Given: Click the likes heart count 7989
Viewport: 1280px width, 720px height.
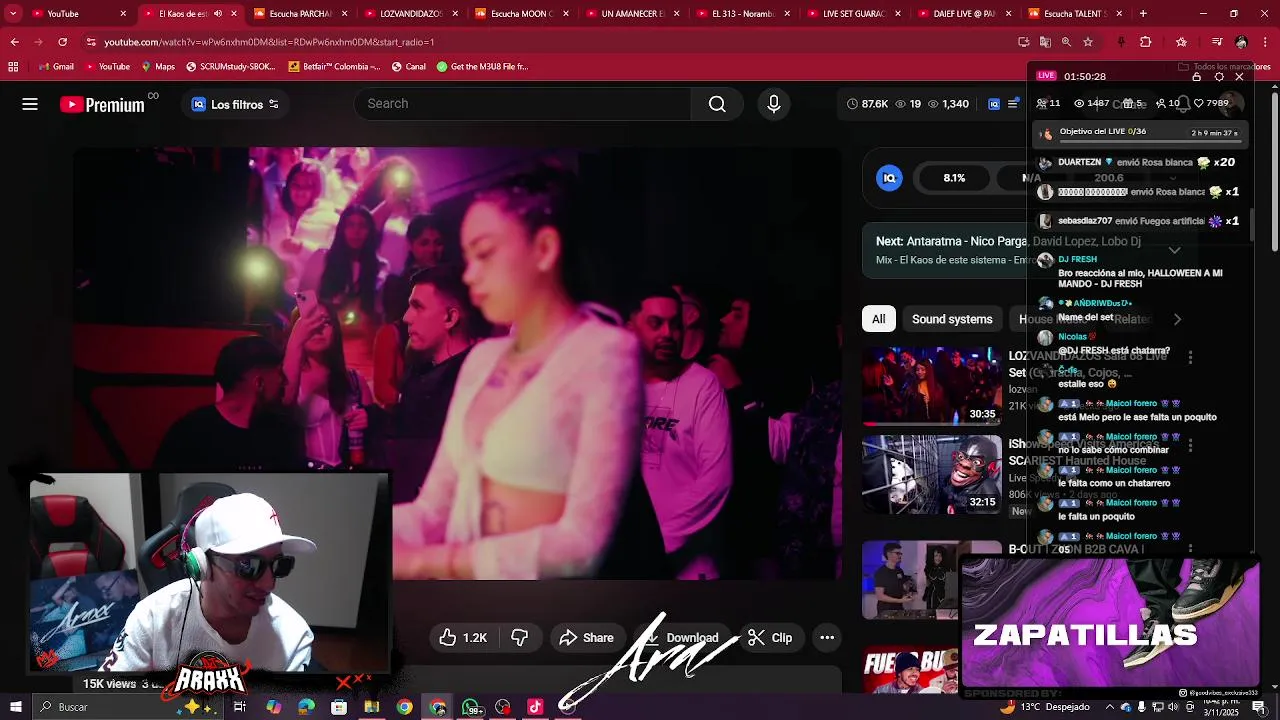Looking at the screenshot, I should 1212,103.
